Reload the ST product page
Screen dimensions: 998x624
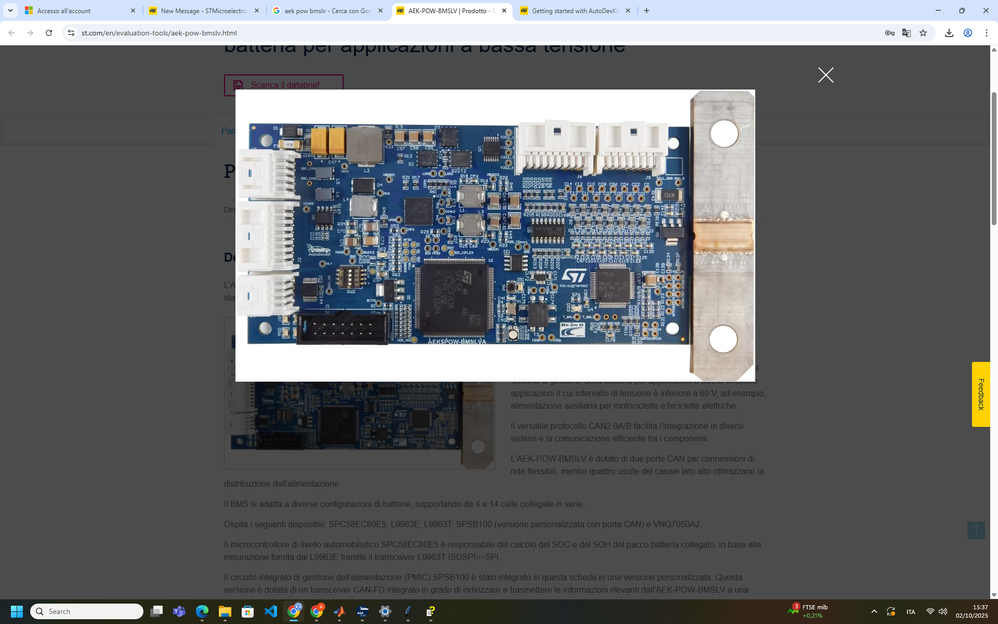48,32
